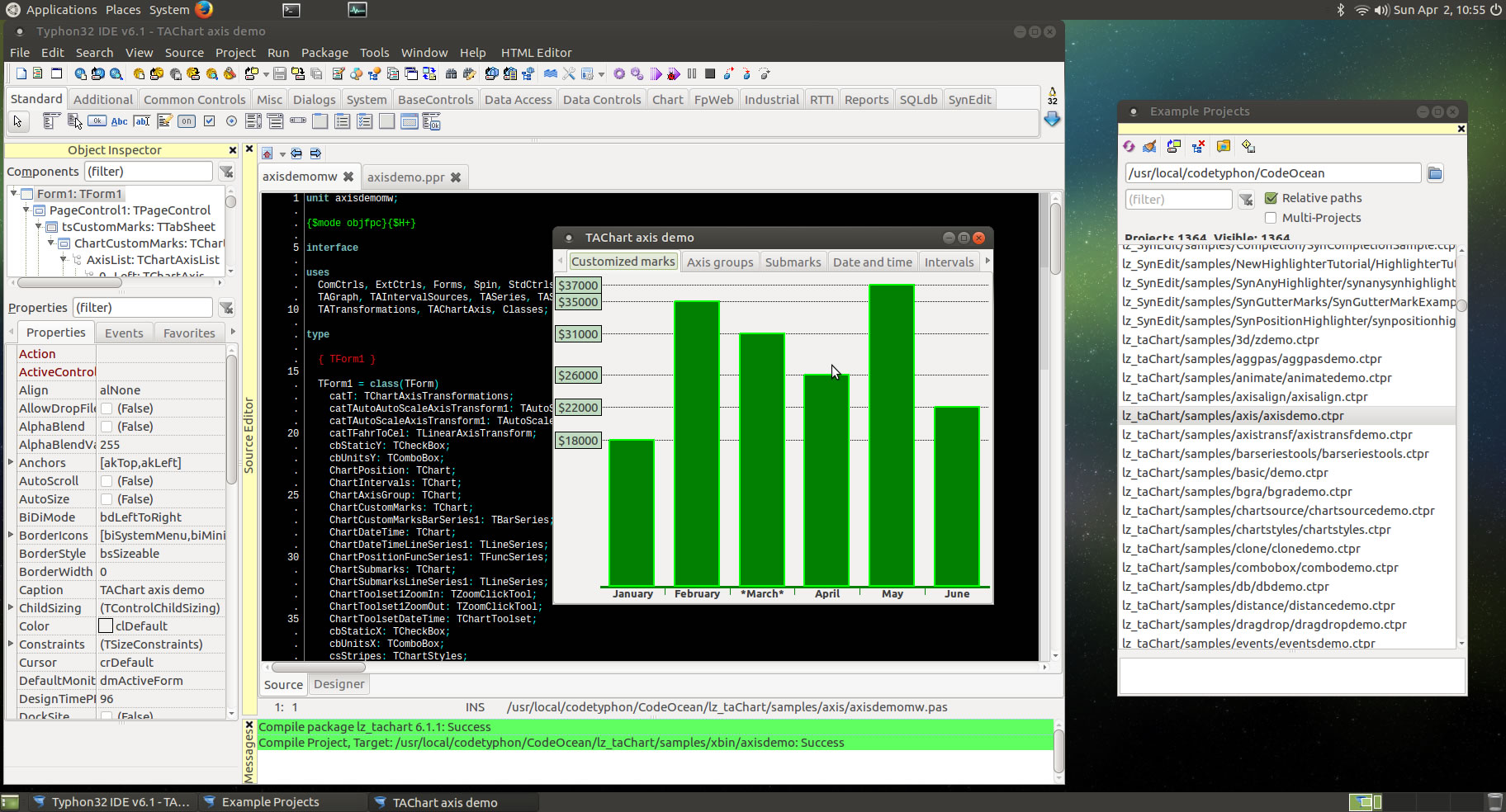The height and width of the screenshot is (812, 1506).
Task: Pick the TCheckBox palette component
Action: 209,121
